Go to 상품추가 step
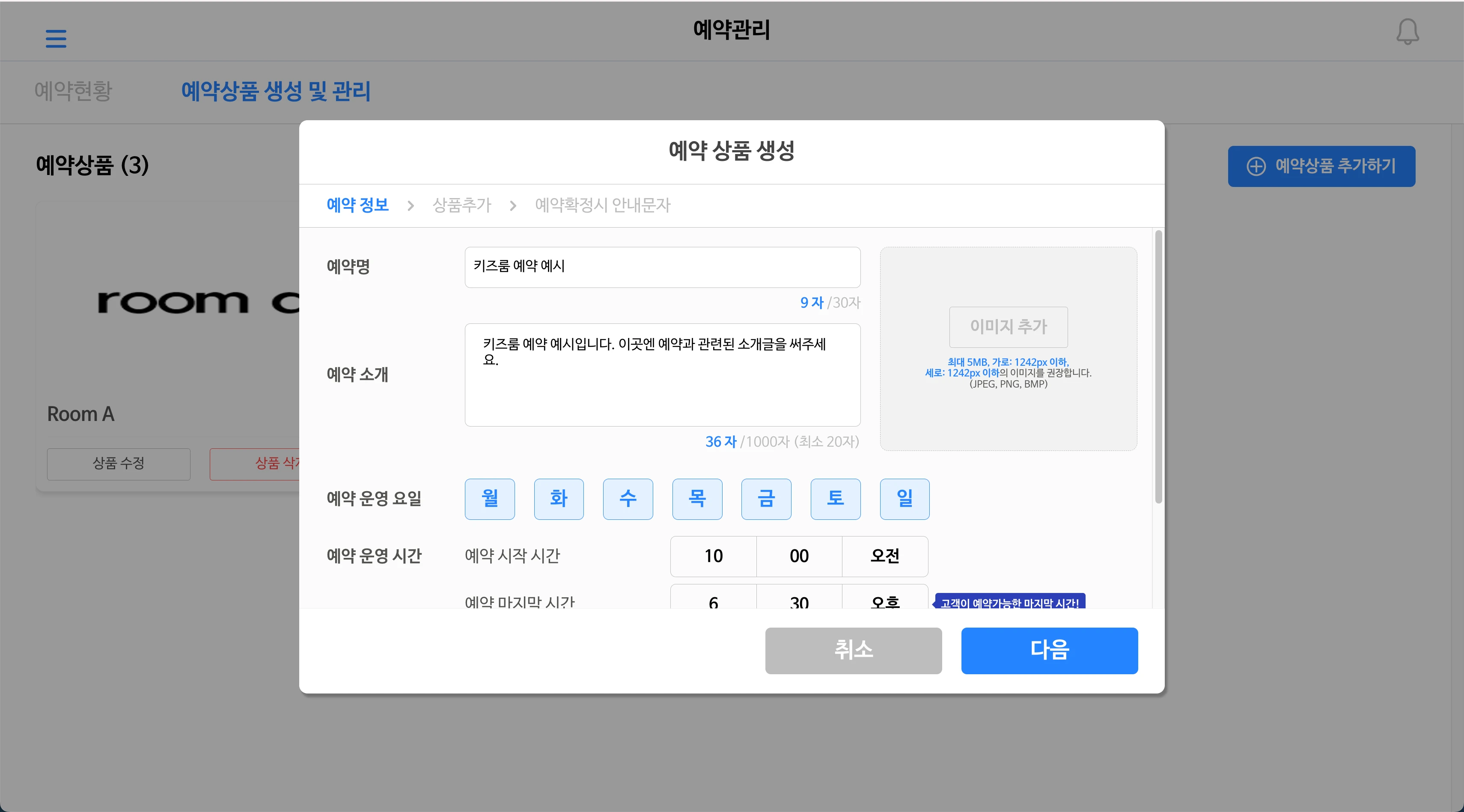Viewport: 1464px width, 812px height. [461, 205]
